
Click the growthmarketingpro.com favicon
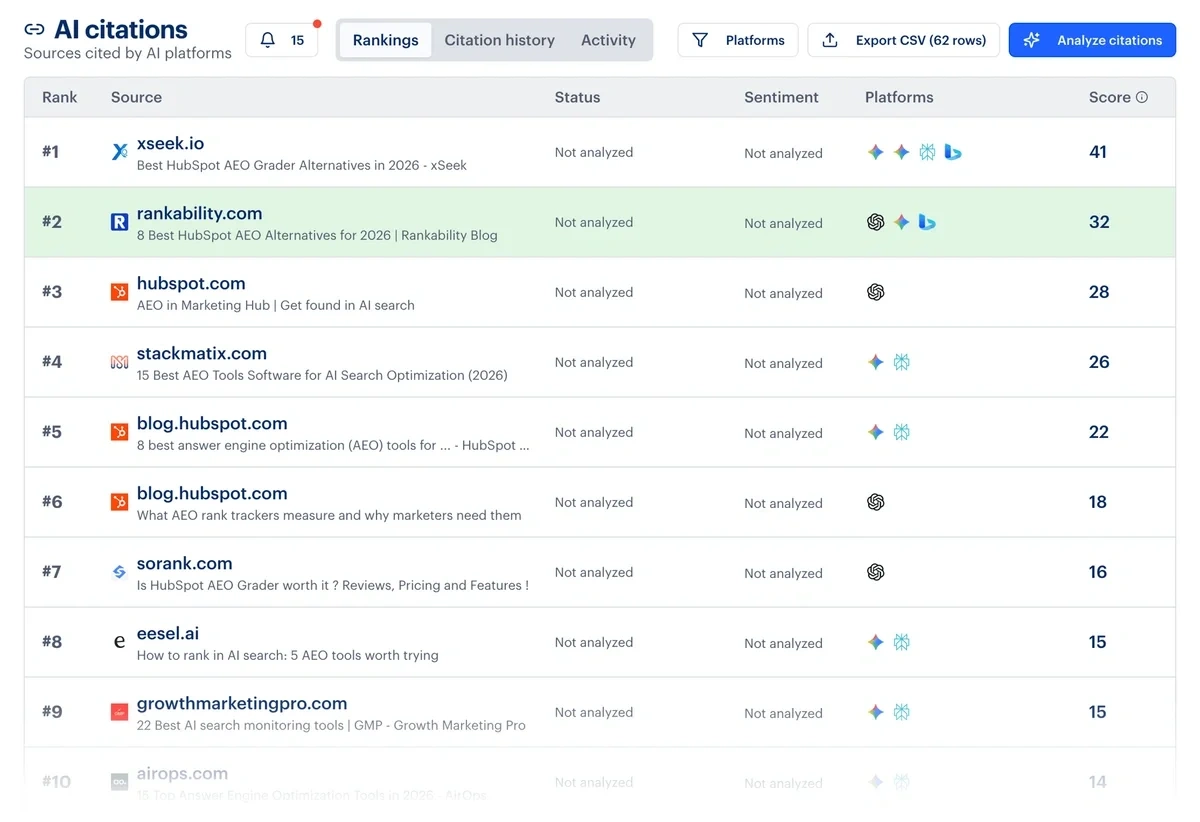point(119,712)
